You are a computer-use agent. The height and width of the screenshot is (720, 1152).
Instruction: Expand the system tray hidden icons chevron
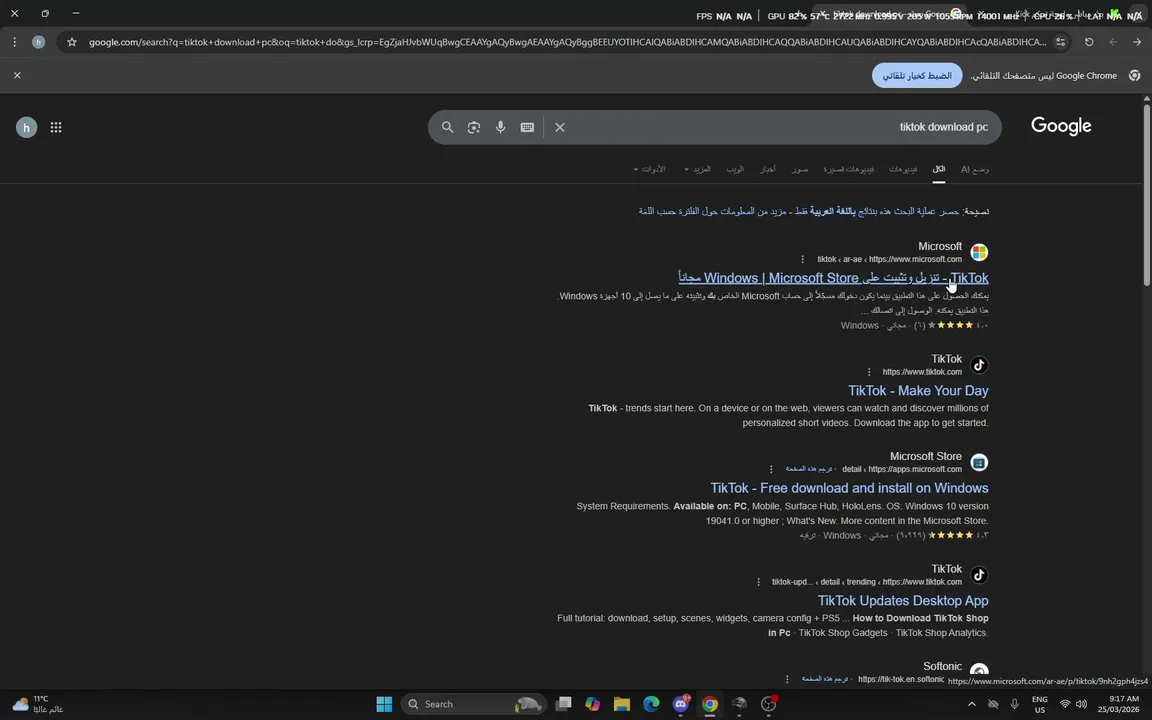[971, 704]
